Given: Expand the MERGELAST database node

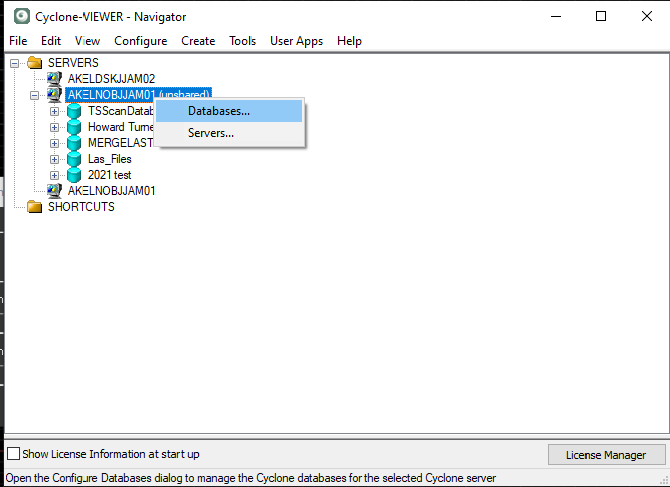Looking at the screenshot, I should [x=55, y=143].
